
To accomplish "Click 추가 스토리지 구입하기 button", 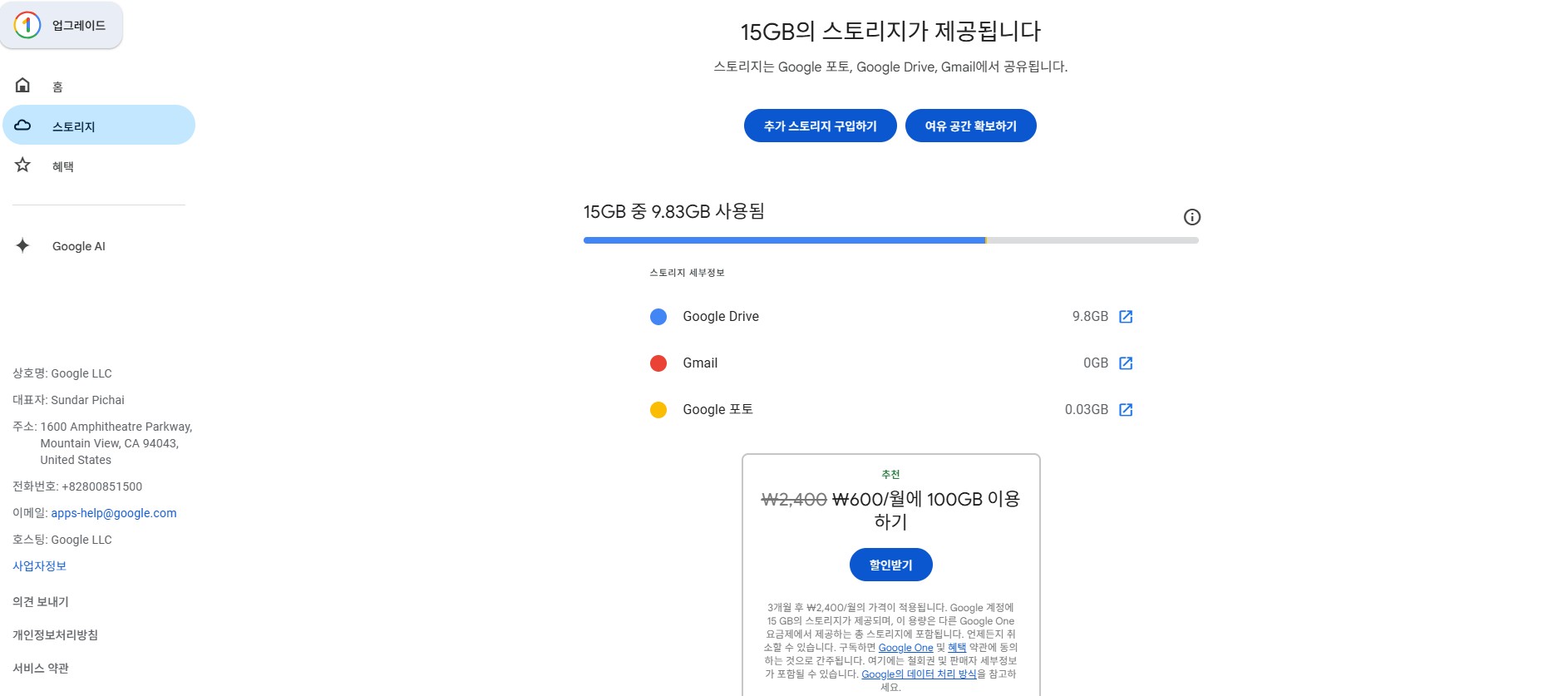I will 821,126.
